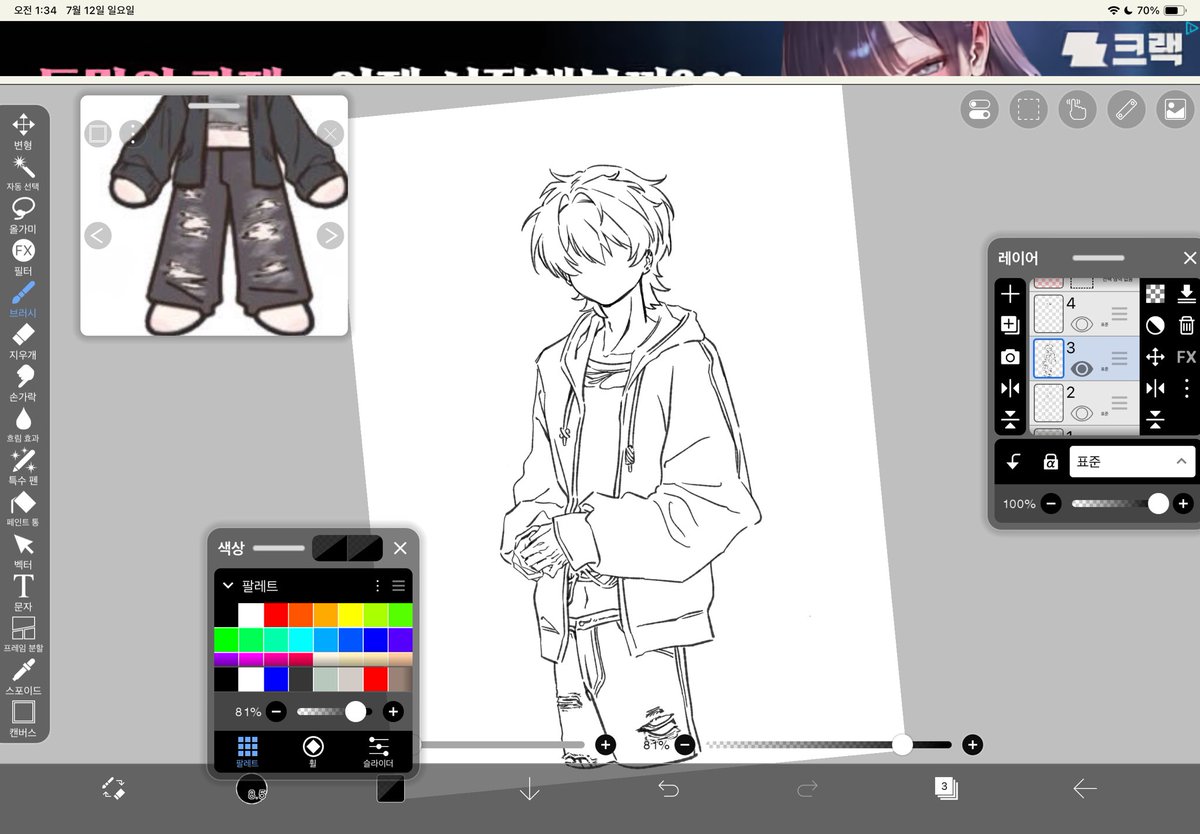Open reference window three-dot menu

click(x=131, y=133)
